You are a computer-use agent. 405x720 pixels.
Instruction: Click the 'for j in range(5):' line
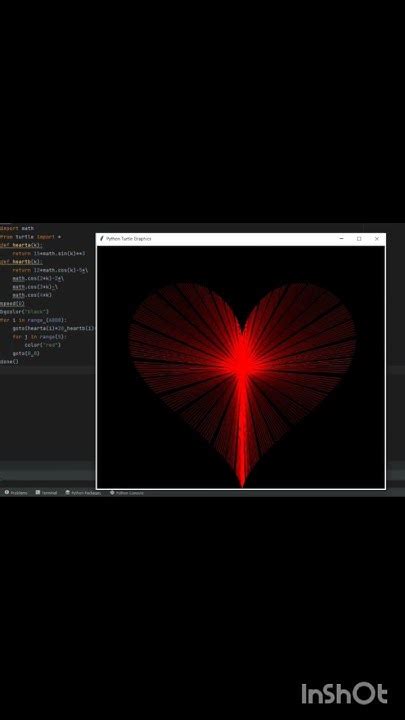pos(39,337)
